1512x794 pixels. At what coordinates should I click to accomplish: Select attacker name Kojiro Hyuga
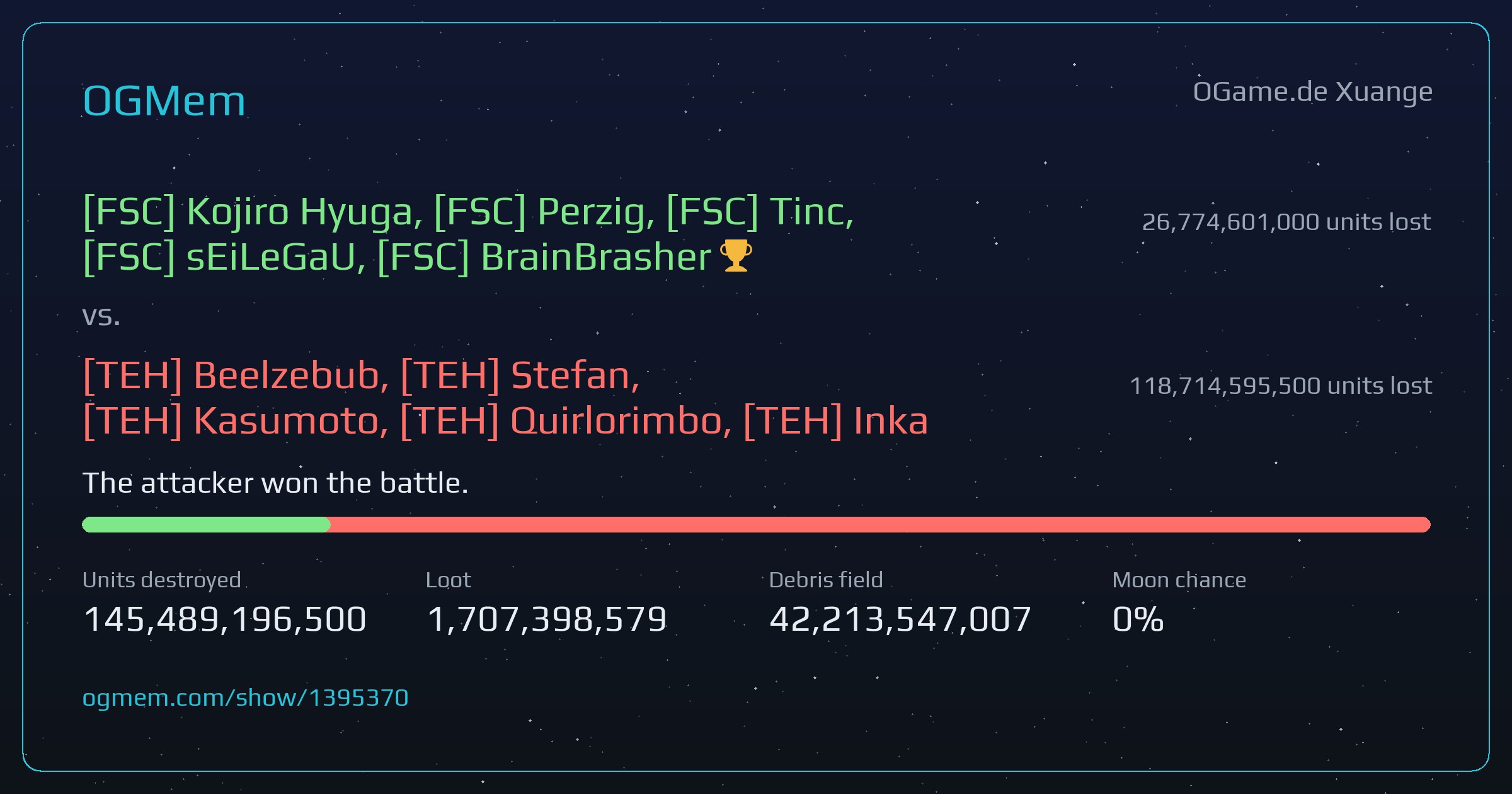click(300, 212)
